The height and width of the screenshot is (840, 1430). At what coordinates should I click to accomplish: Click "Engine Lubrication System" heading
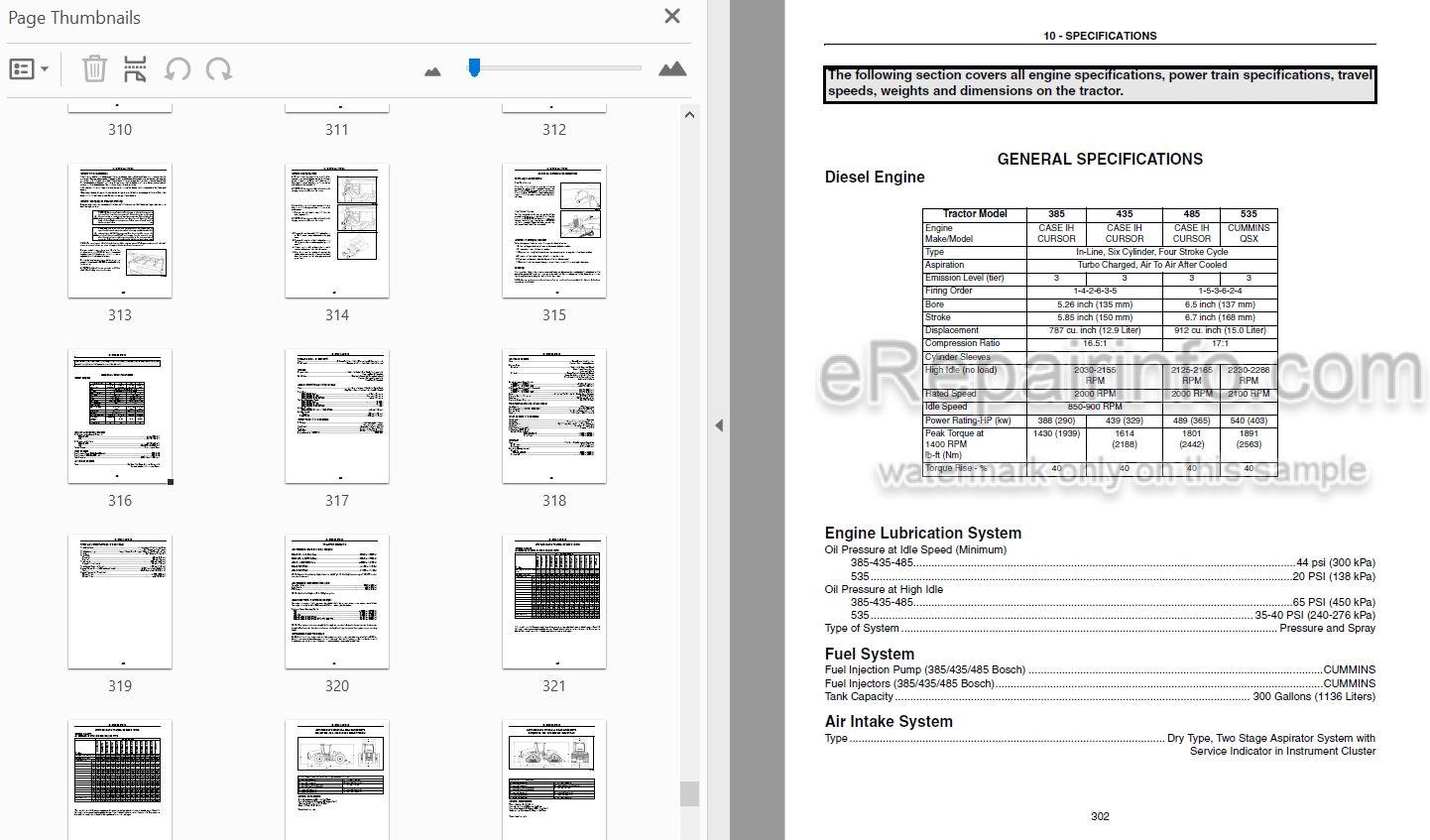pyautogui.click(x=923, y=533)
